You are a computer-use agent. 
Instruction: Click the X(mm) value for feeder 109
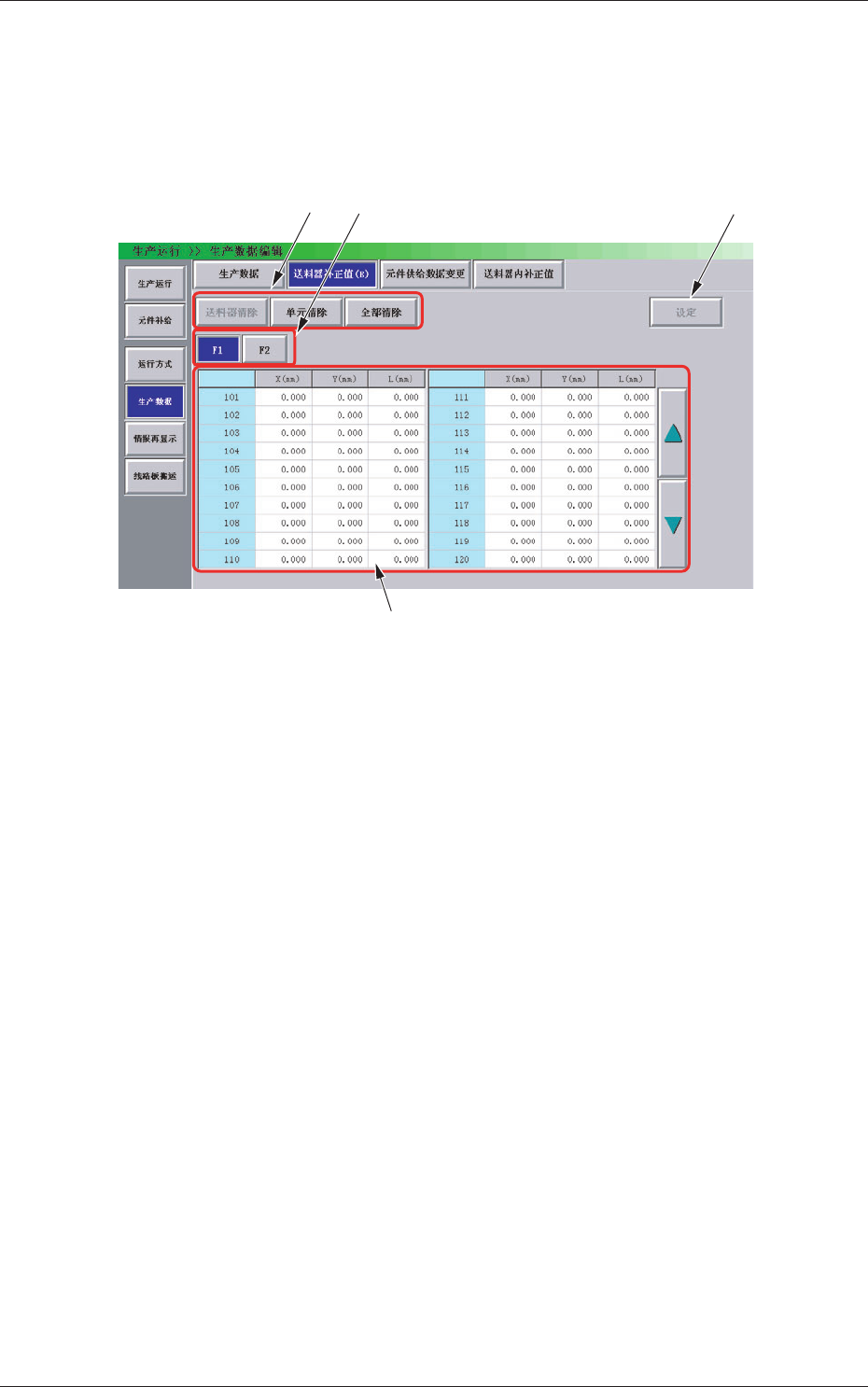pos(284,541)
